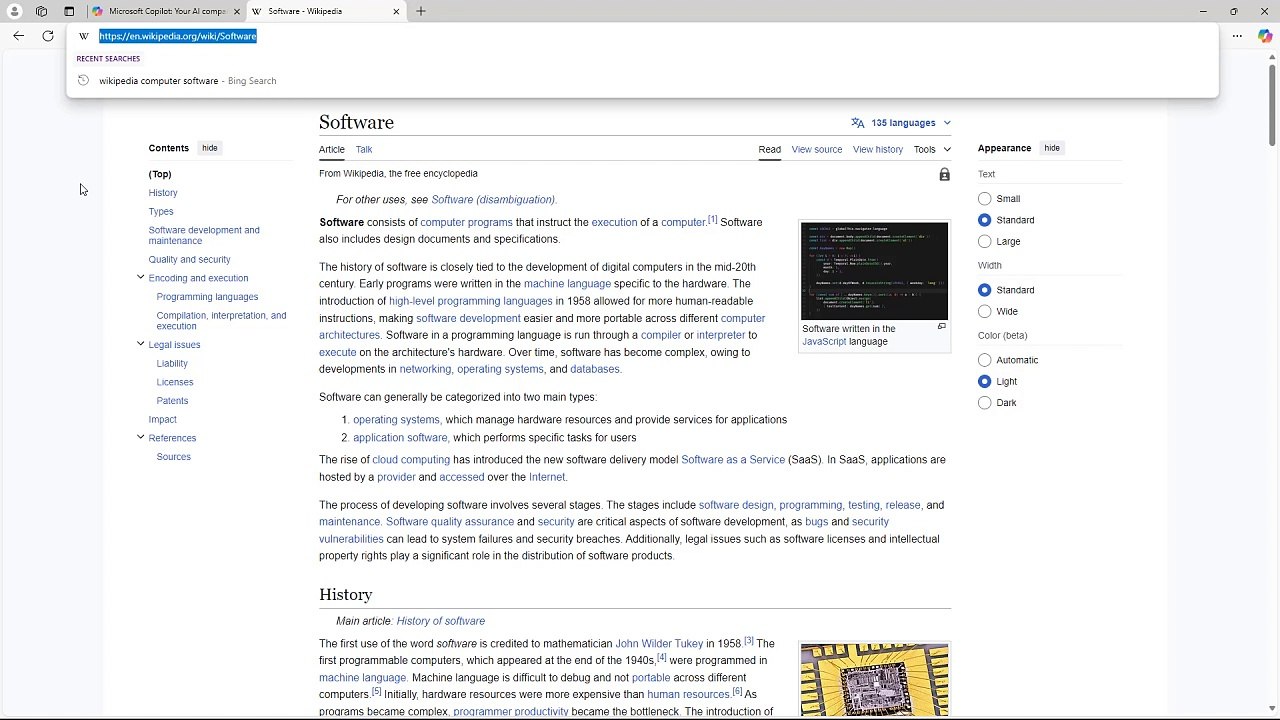Go to Sources in Contents sidebar
The height and width of the screenshot is (720, 1280).
[173, 457]
